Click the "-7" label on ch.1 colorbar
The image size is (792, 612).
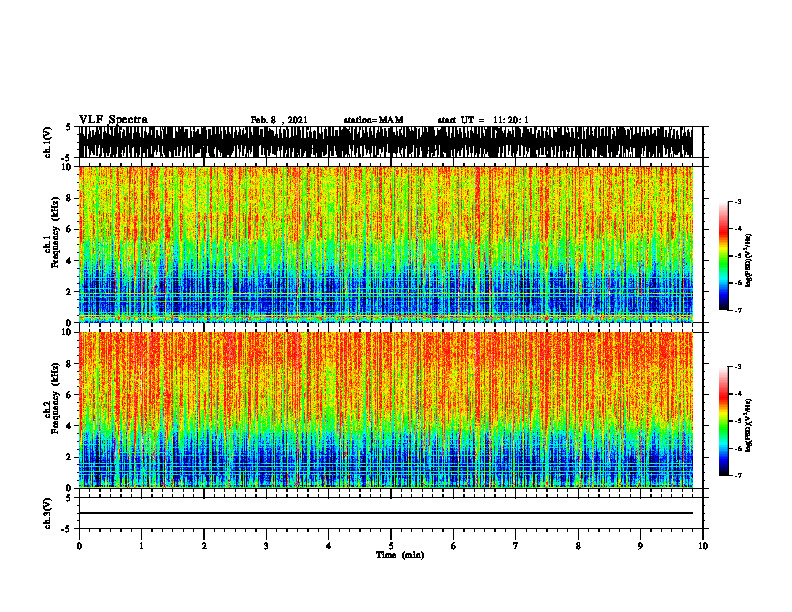pos(738,311)
